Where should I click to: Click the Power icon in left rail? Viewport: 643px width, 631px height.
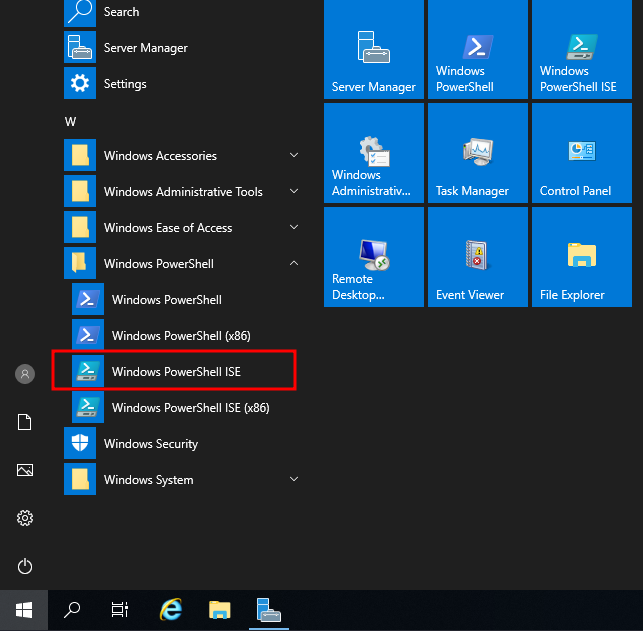point(25,566)
